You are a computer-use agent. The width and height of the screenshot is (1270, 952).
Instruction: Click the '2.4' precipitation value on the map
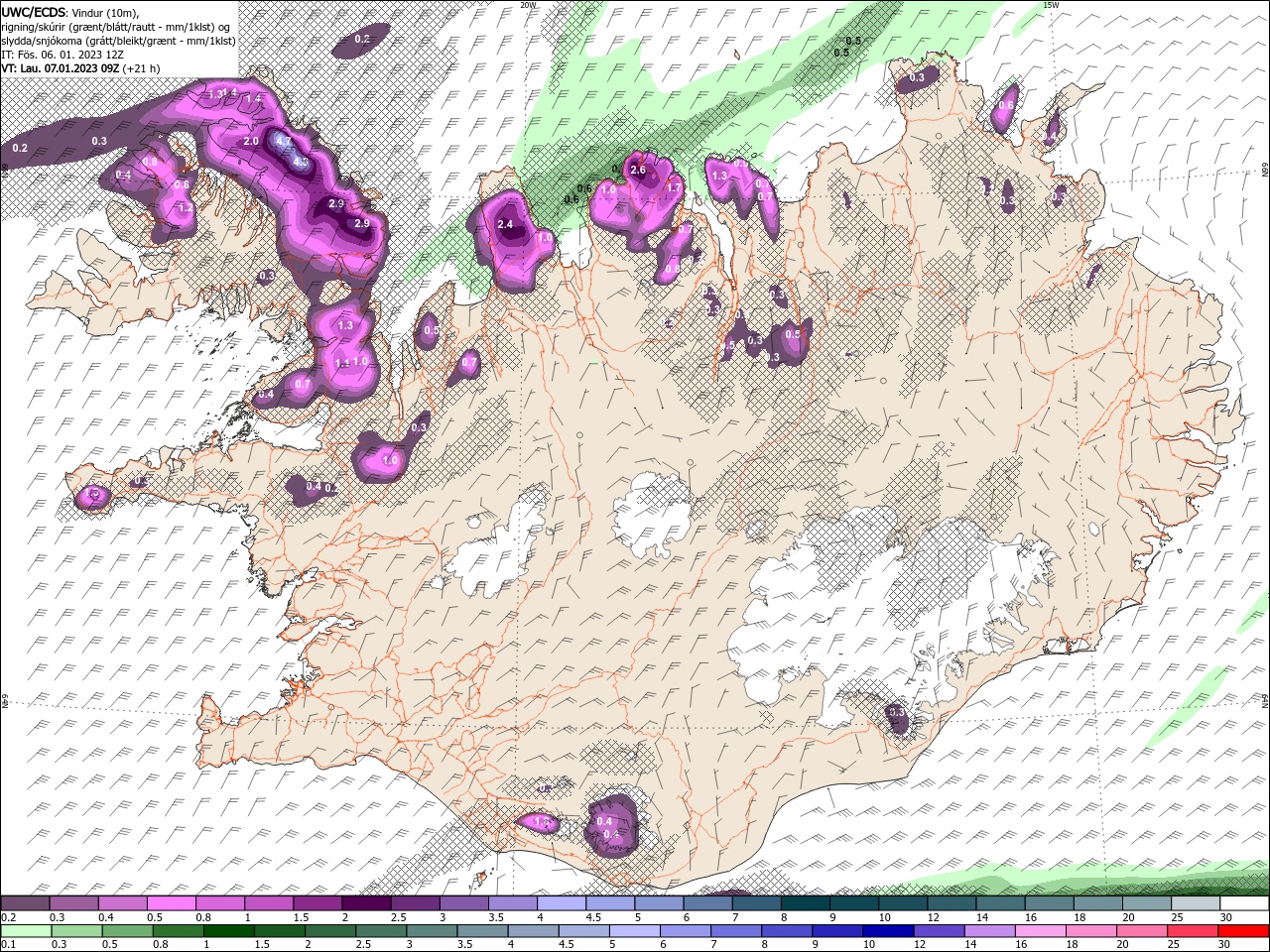pos(505,224)
